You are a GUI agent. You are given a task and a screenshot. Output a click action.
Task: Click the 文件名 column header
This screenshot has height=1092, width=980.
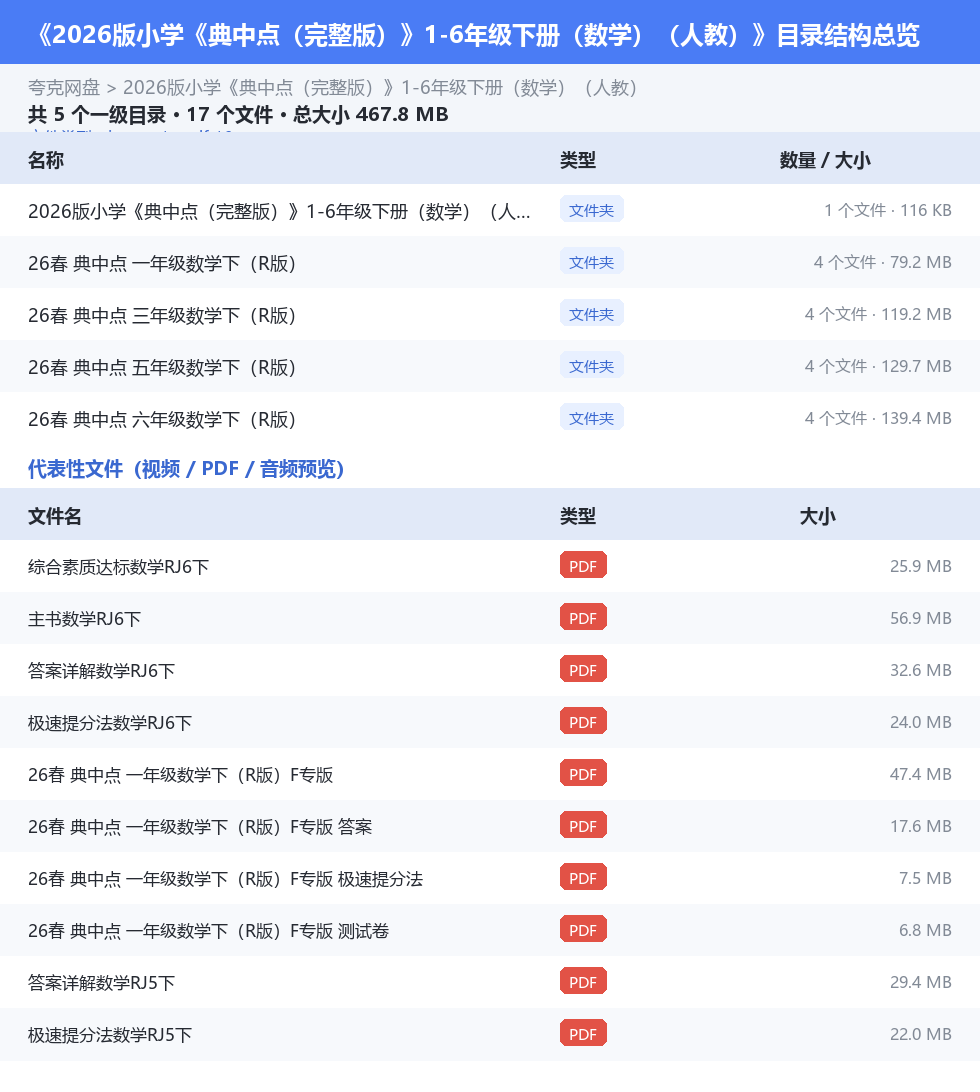[55, 516]
